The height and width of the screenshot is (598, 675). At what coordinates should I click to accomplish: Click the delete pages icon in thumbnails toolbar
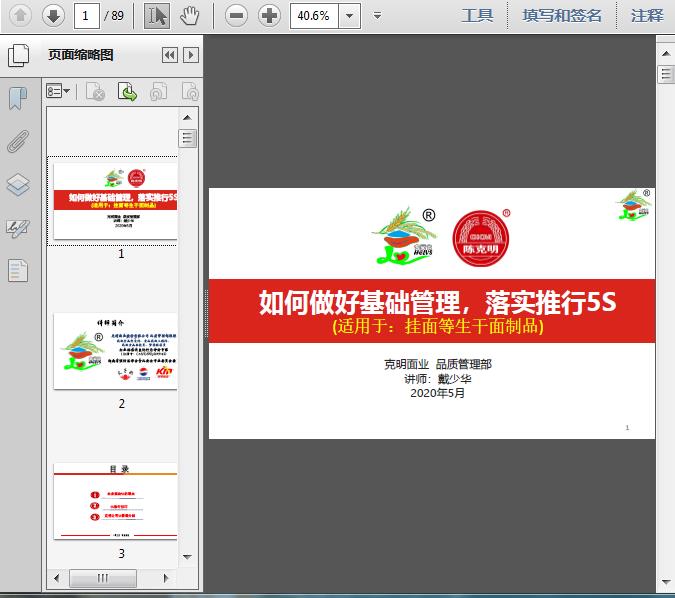point(96,91)
